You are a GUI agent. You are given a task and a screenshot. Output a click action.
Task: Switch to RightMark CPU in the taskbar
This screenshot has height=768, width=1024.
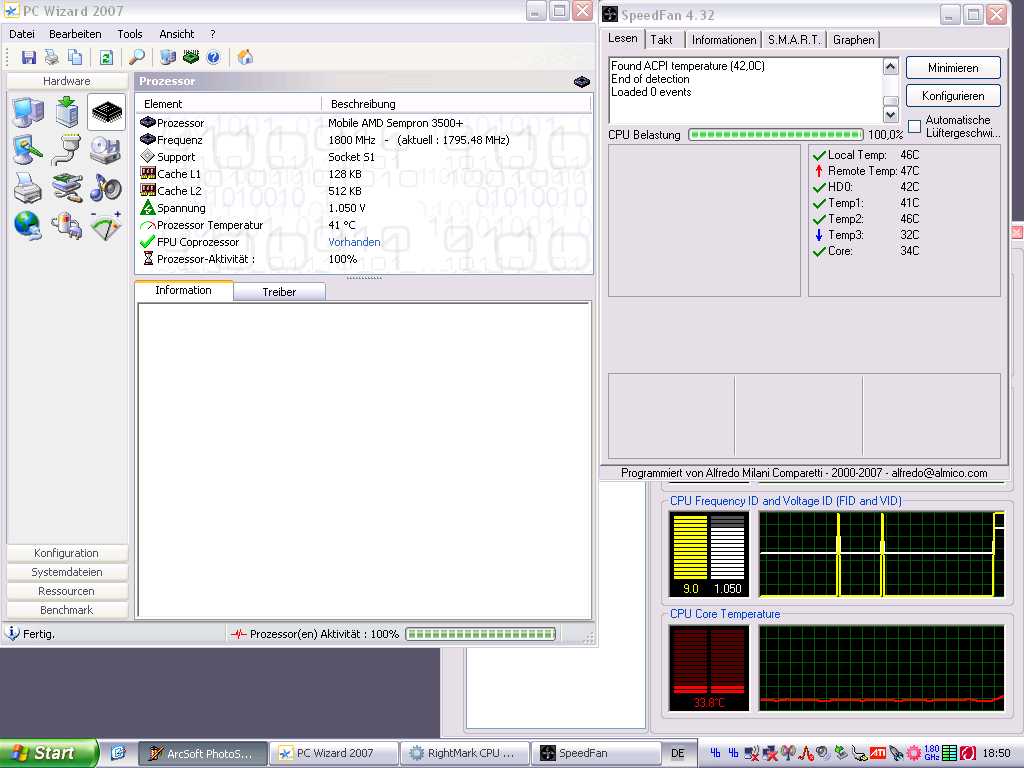point(464,754)
